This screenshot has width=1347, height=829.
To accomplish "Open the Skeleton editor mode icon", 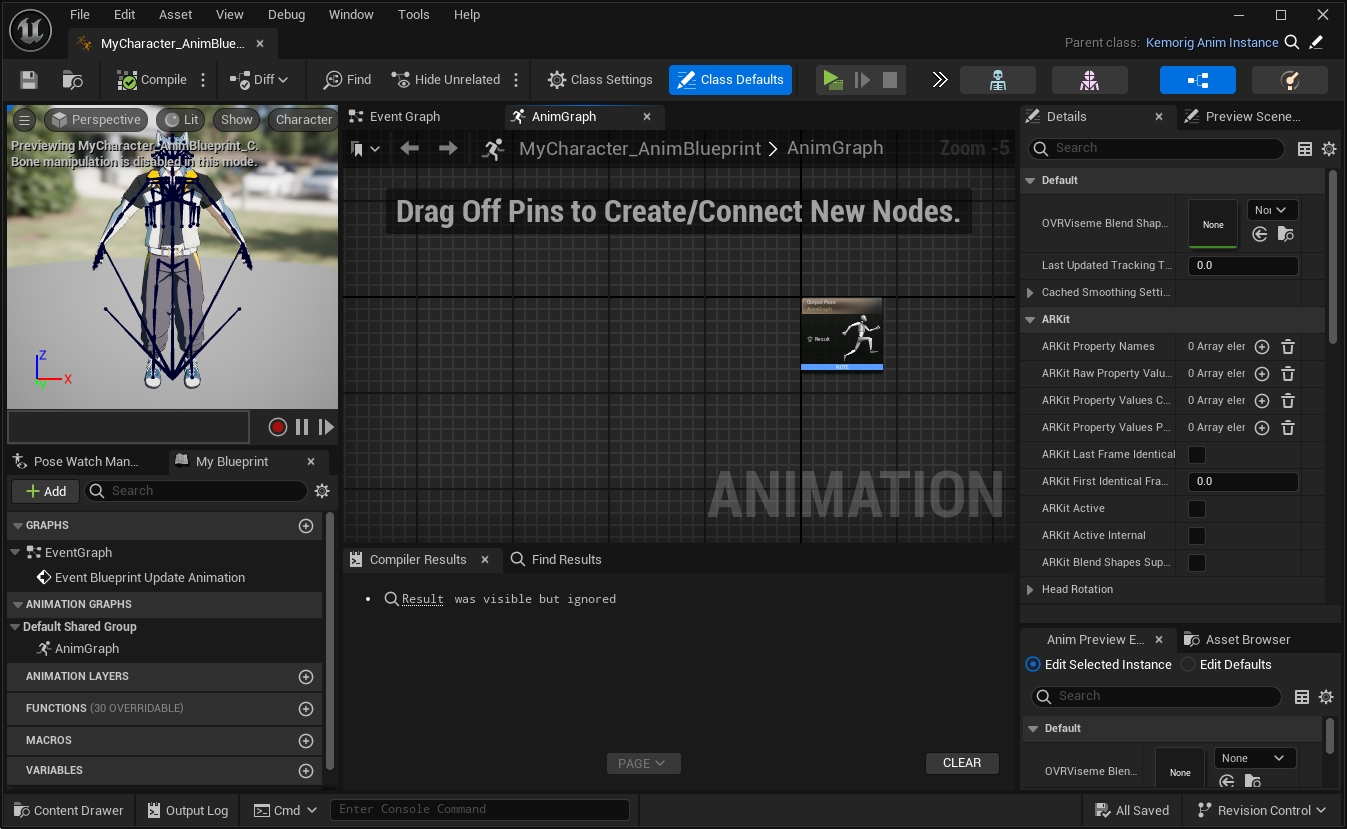I will [x=997, y=80].
